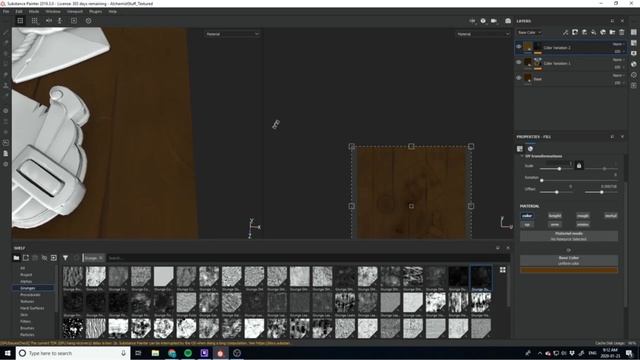The height and width of the screenshot is (360, 640).
Task: Click the Rotation slider handle
Action: click(542, 180)
